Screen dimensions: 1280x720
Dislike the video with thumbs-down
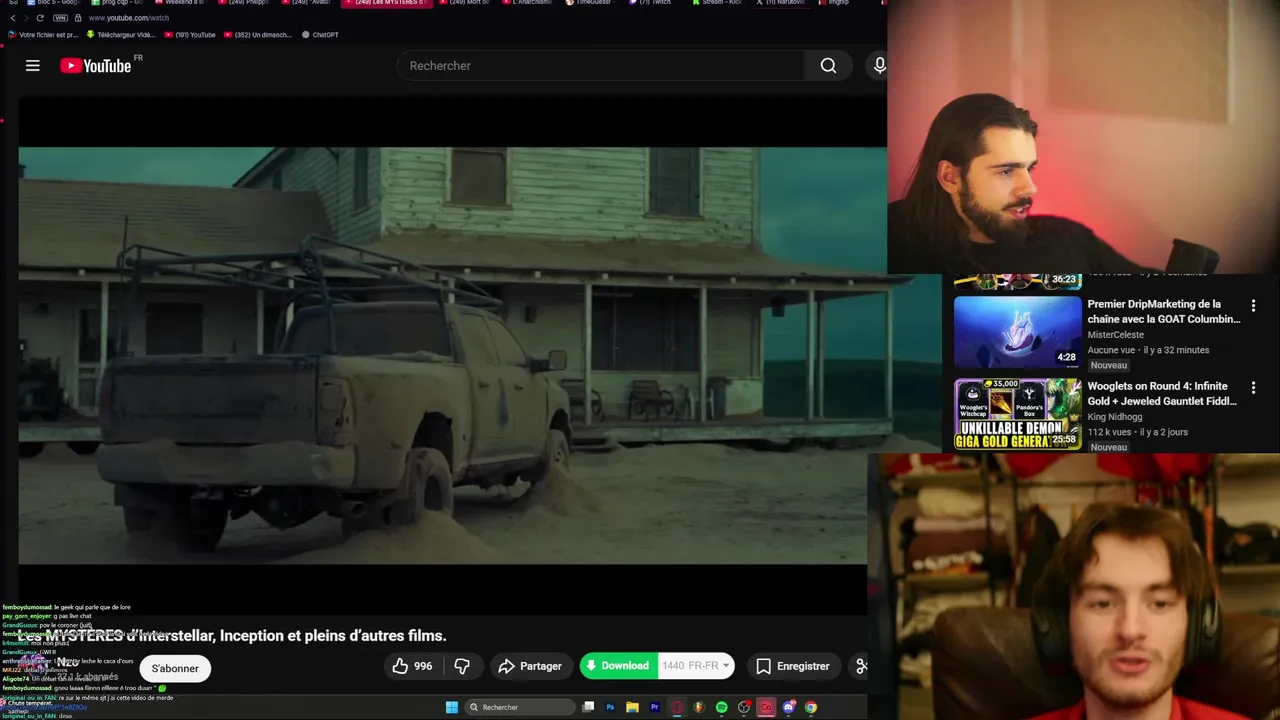(x=462, y=666)
